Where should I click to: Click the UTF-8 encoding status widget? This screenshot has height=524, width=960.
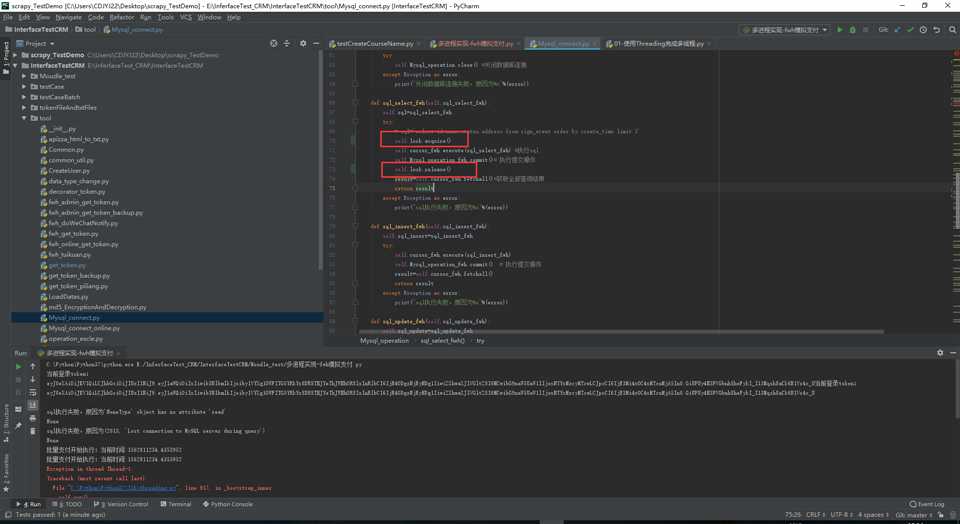(x=842, y=515)
